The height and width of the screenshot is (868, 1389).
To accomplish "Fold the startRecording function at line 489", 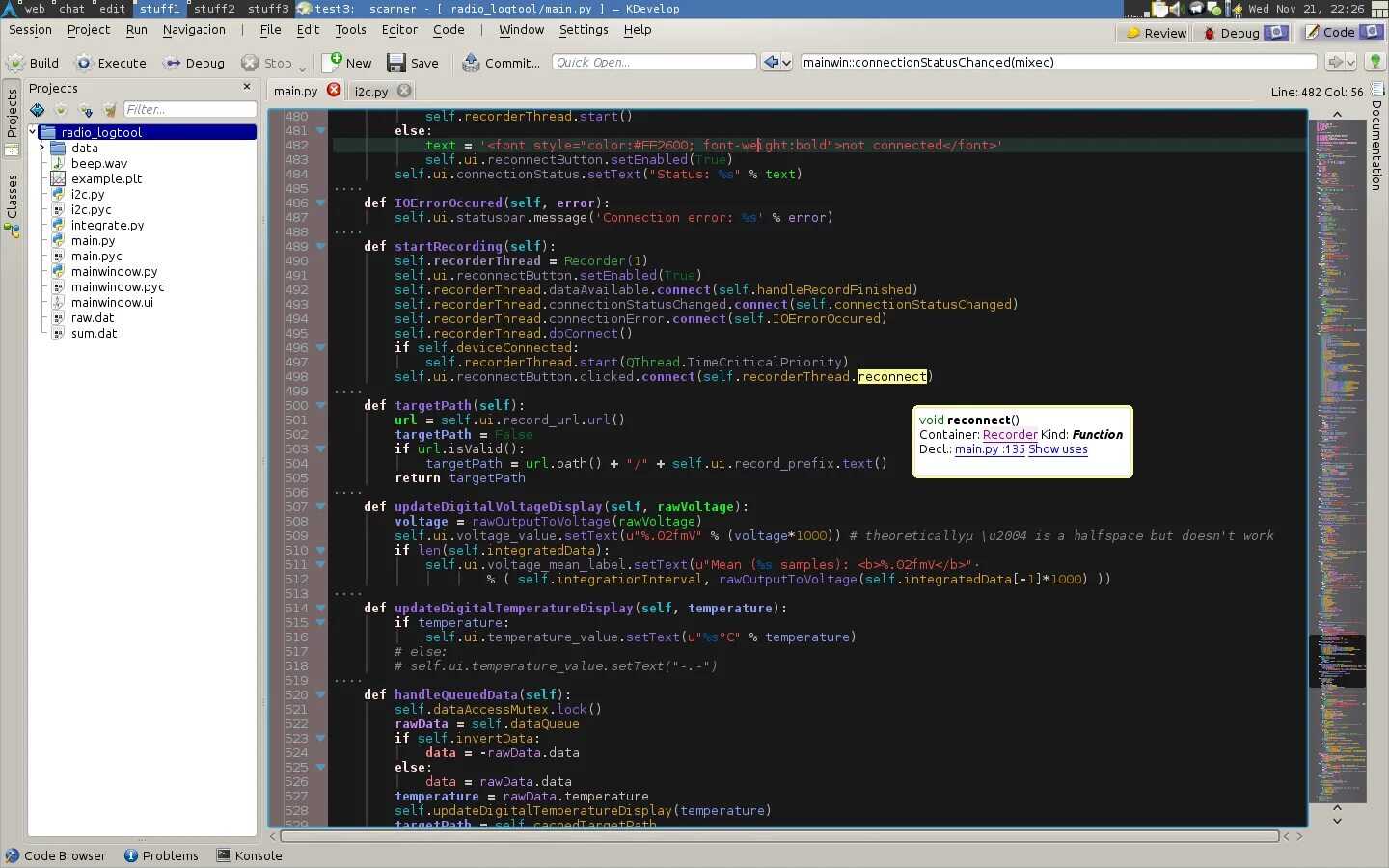I will (320, 246).
